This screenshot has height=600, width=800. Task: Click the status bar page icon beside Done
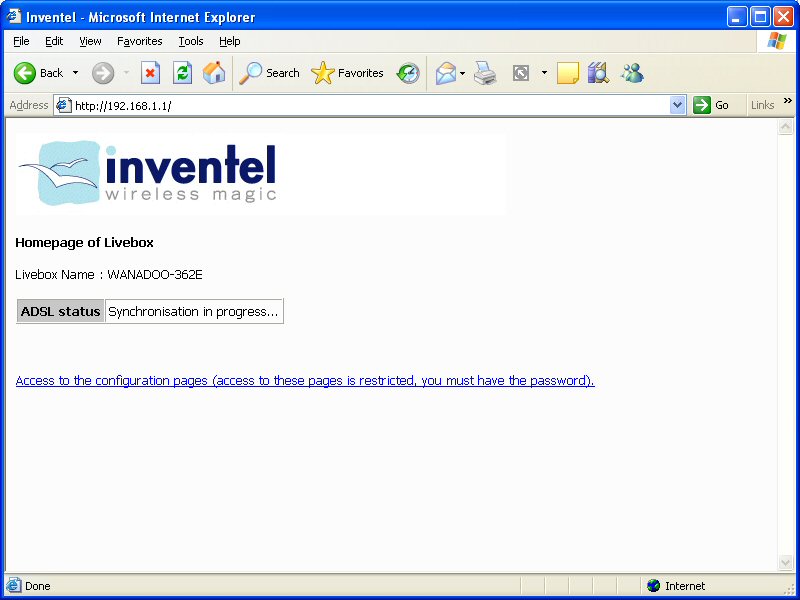point(14,586)
